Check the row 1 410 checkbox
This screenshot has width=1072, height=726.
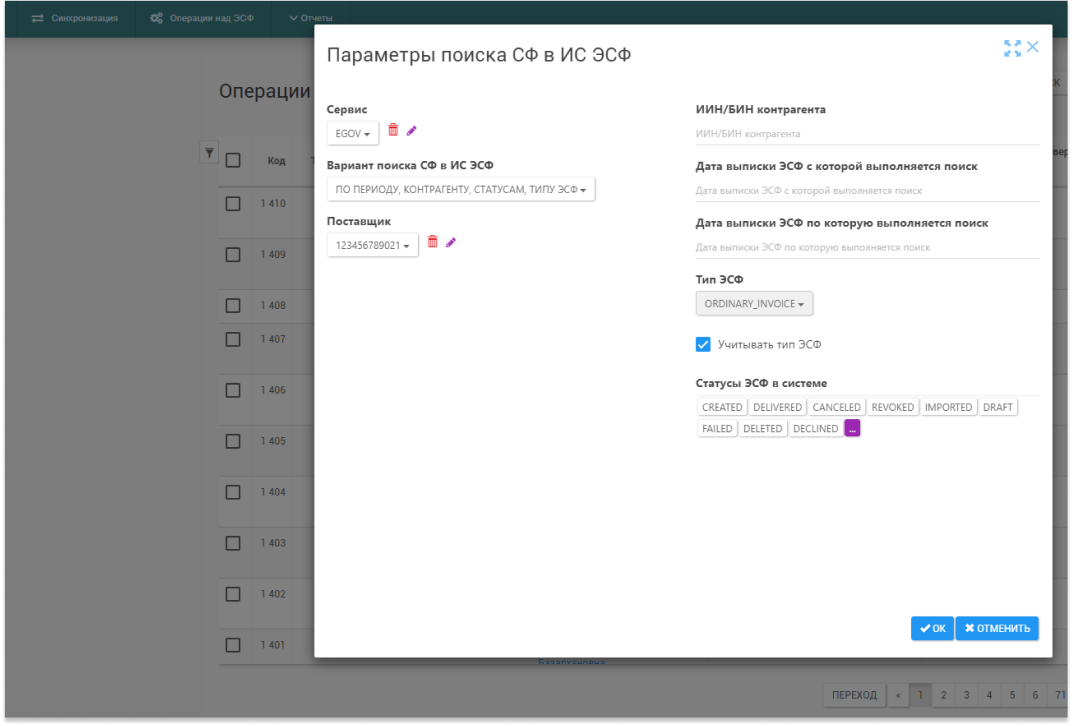tap(233, 204)
